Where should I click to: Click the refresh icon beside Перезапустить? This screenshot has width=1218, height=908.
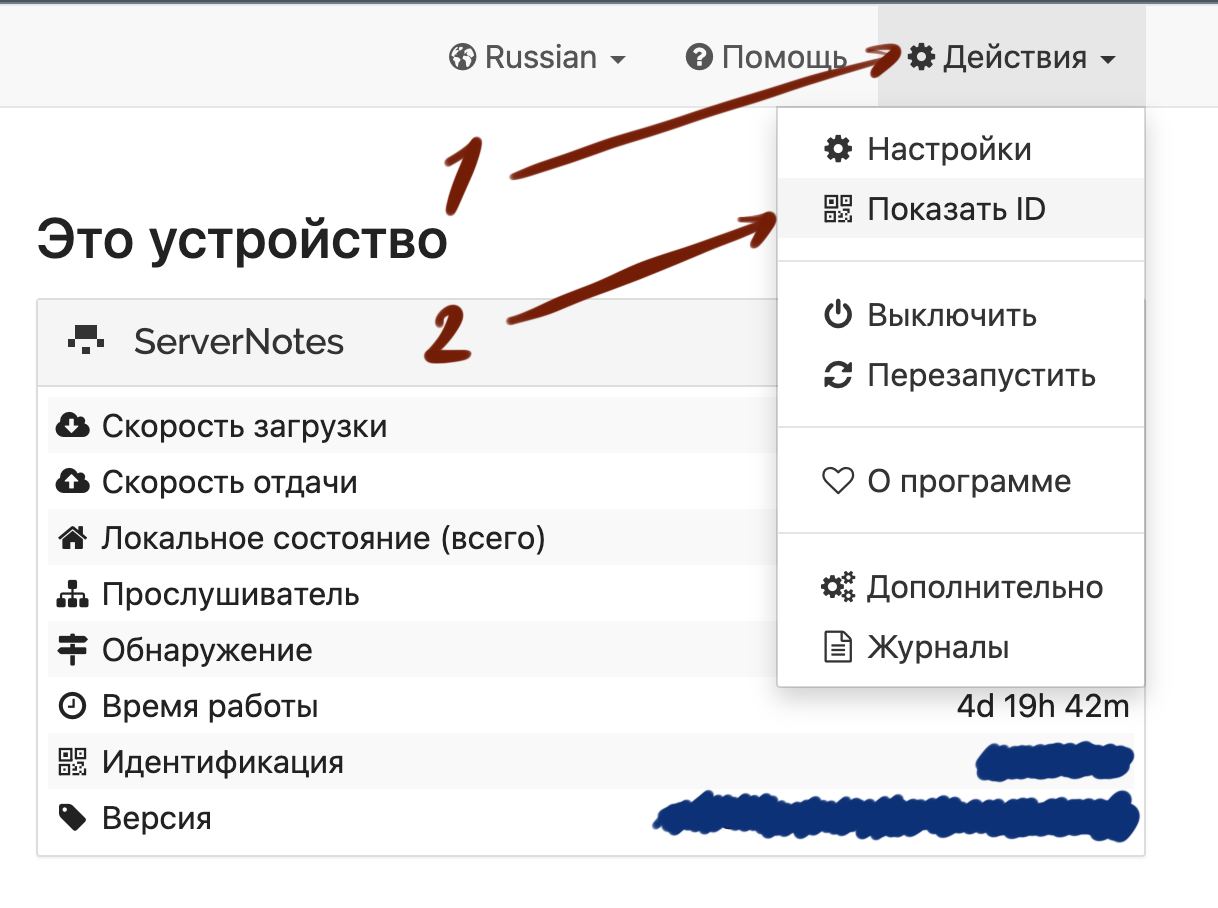(837, 376)
